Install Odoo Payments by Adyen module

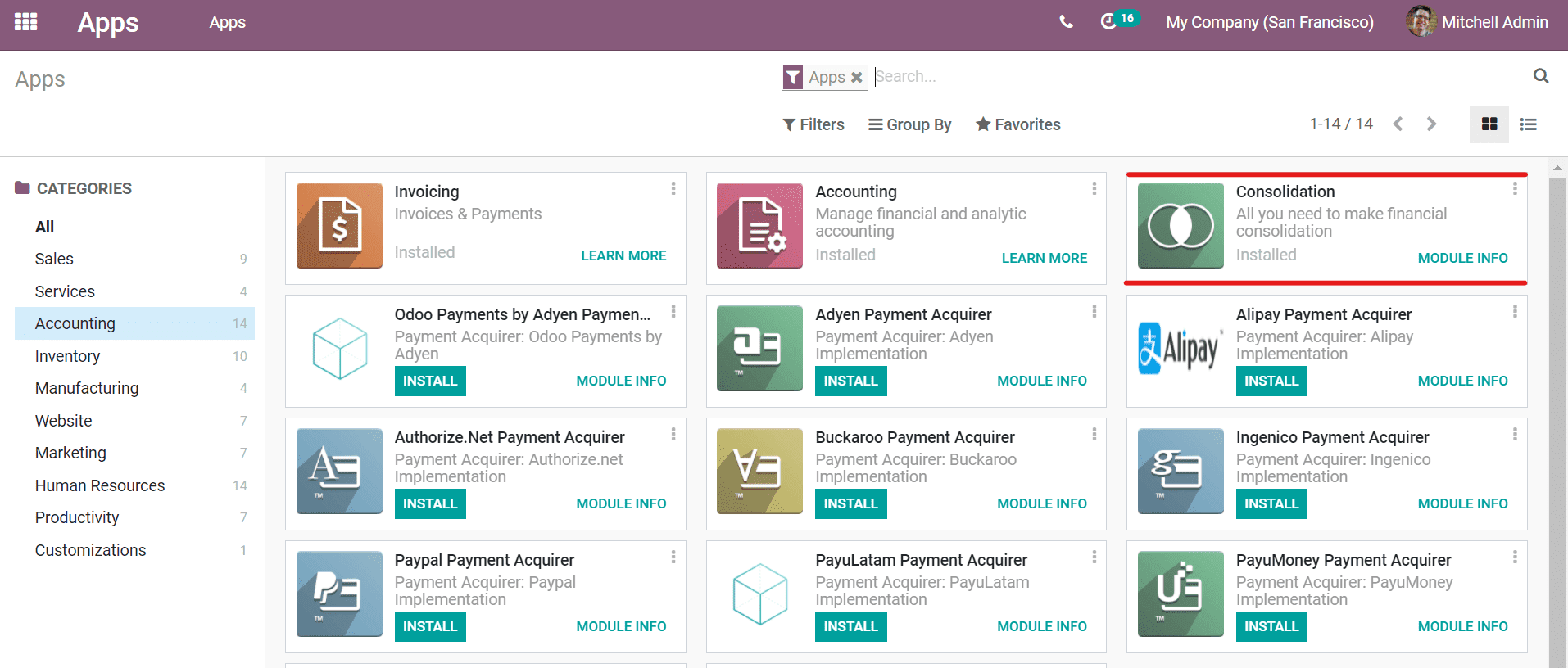[430, 381]
